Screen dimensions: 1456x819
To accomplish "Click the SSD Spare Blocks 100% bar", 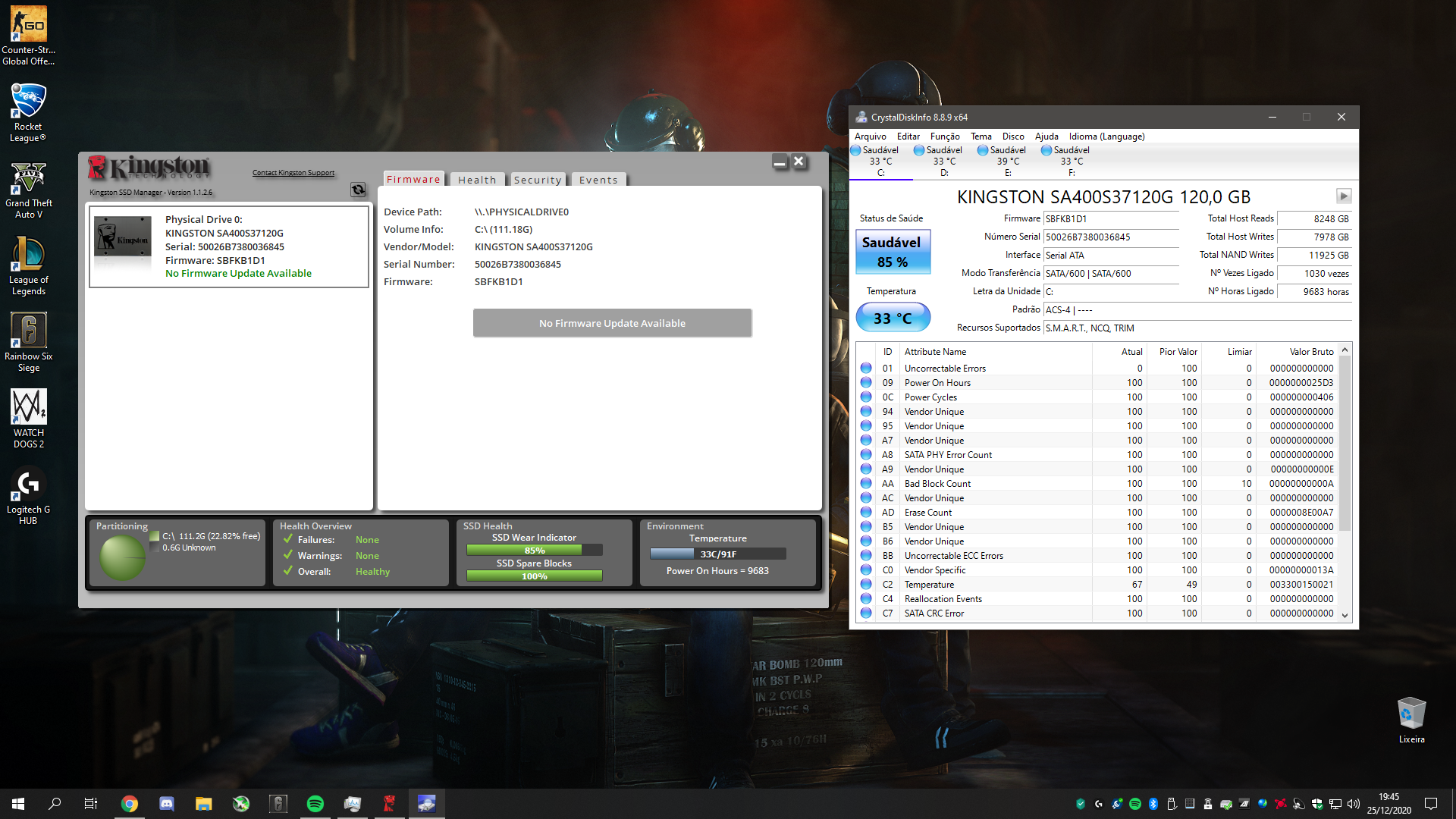I will point(535,576).
